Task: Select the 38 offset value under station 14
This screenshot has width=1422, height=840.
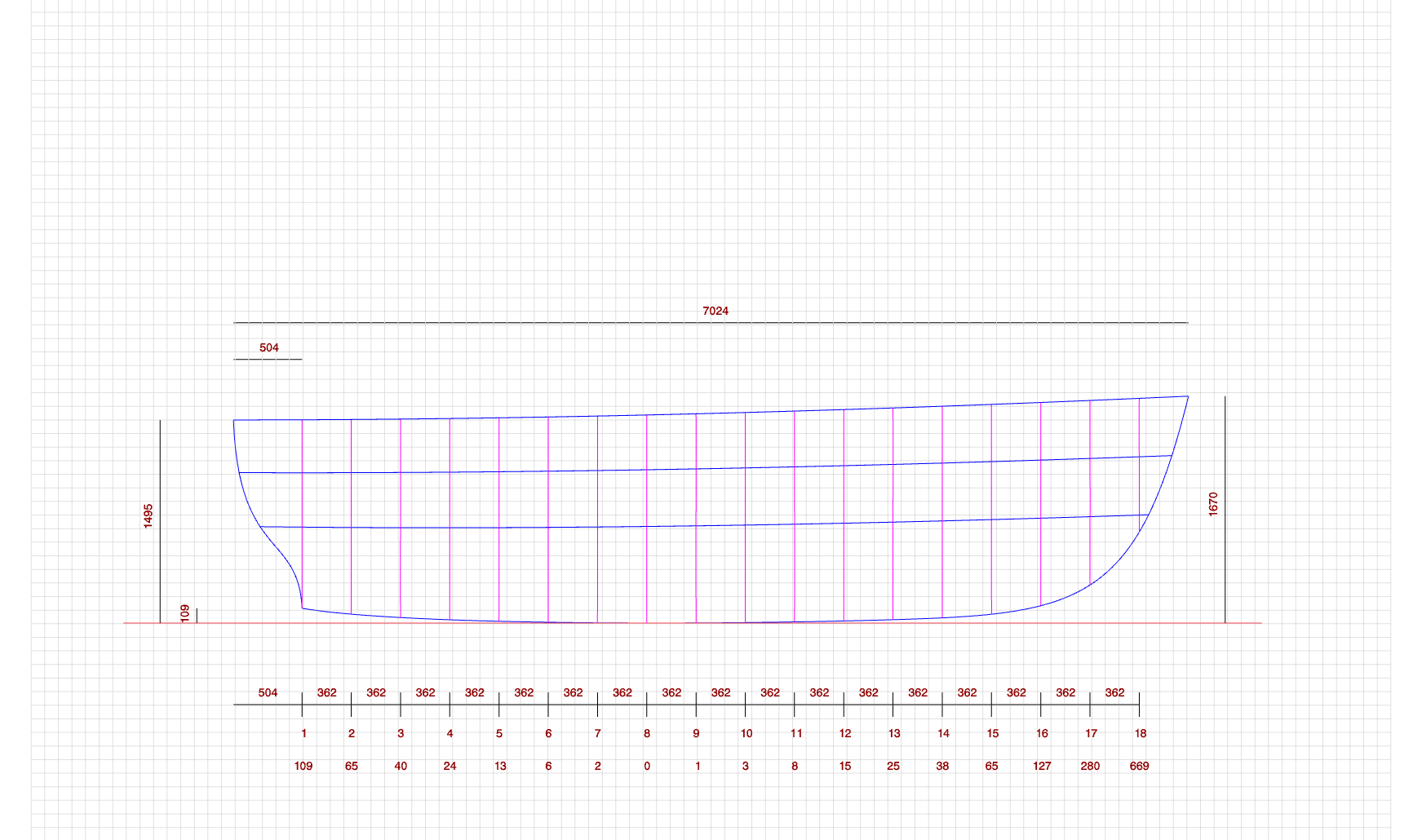Action: coord(942,766)
